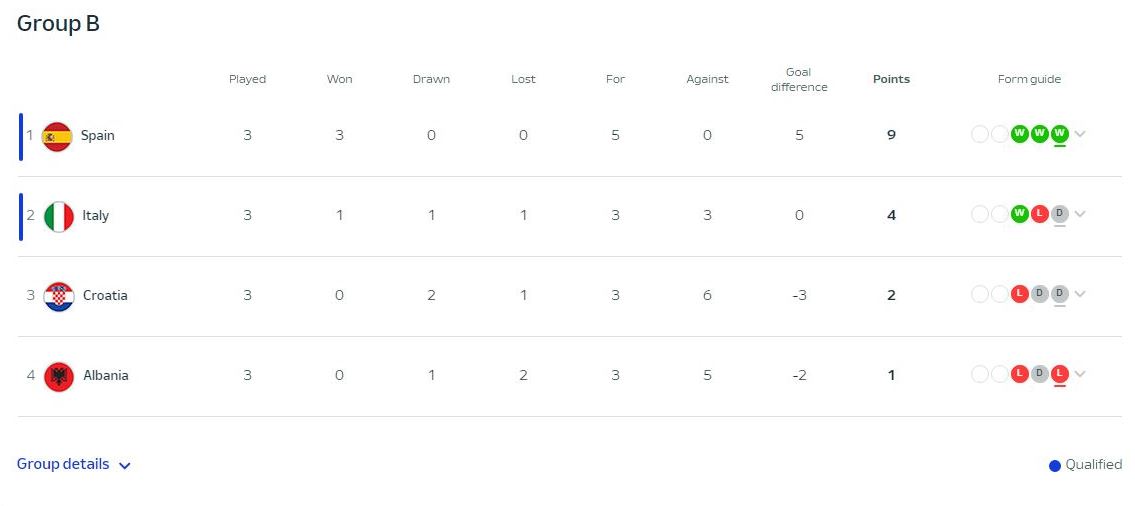Click the Italy flag icon
The image size is (1135, 506).
pos(59,216)
